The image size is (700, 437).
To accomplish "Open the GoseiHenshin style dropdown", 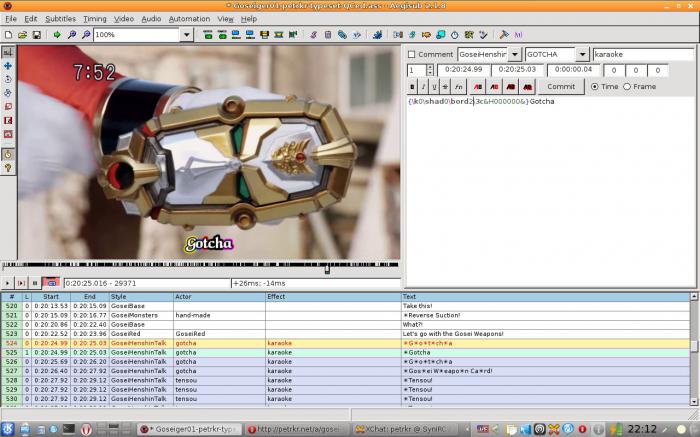I will tap(515, 54).
